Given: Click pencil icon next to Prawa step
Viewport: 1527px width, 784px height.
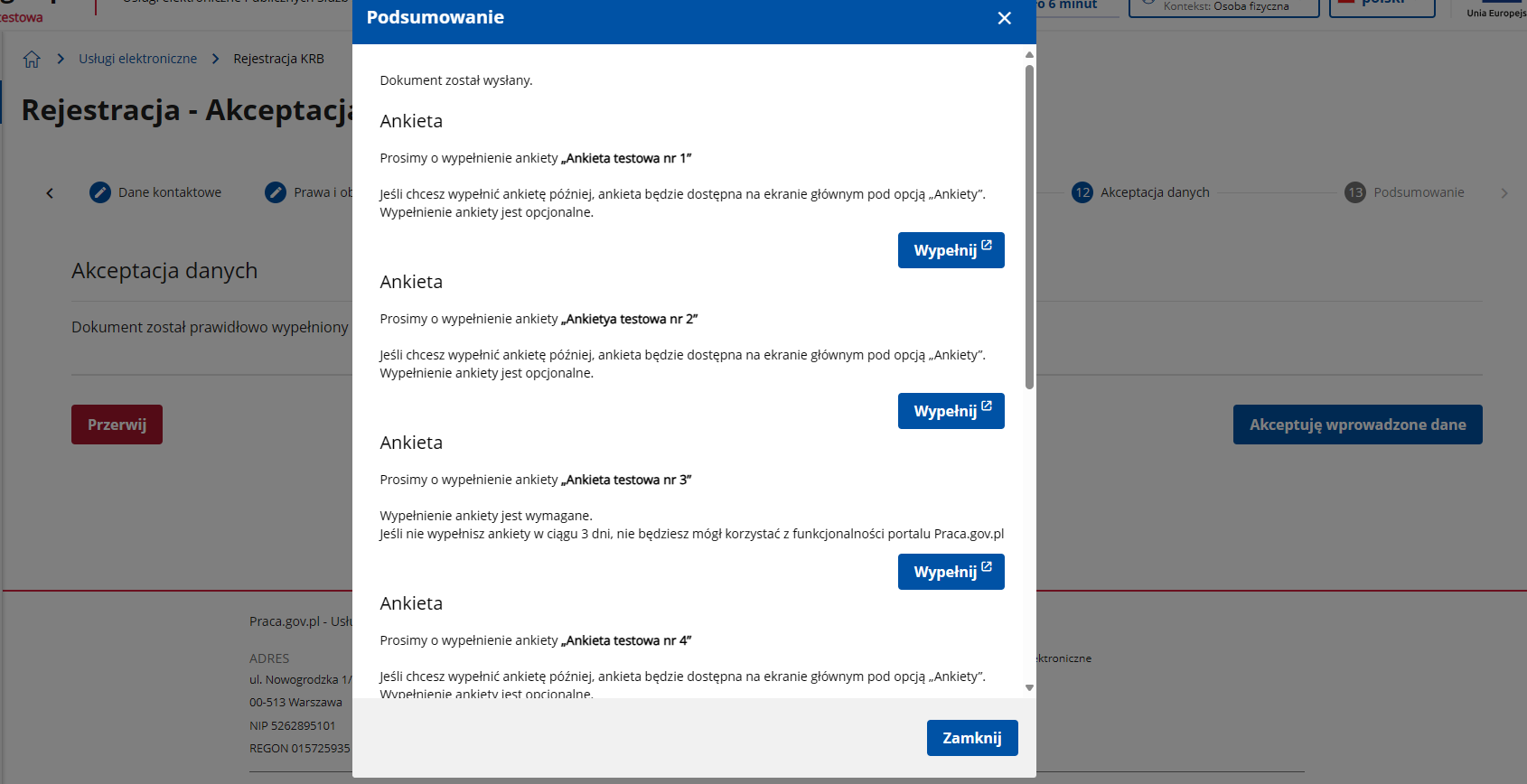Looking at the screenshot, I should pos(276,192).
